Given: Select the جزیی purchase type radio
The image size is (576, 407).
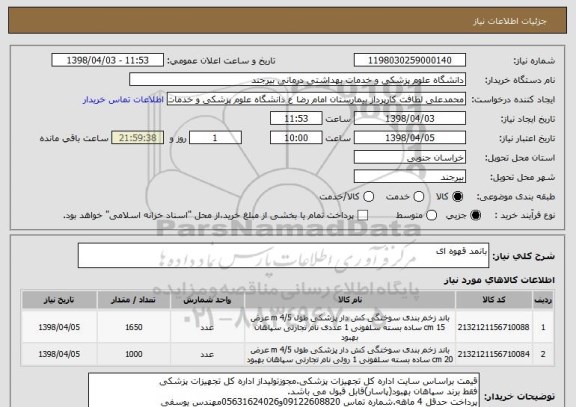Looking at the screenshot, I should pos(475,216).
